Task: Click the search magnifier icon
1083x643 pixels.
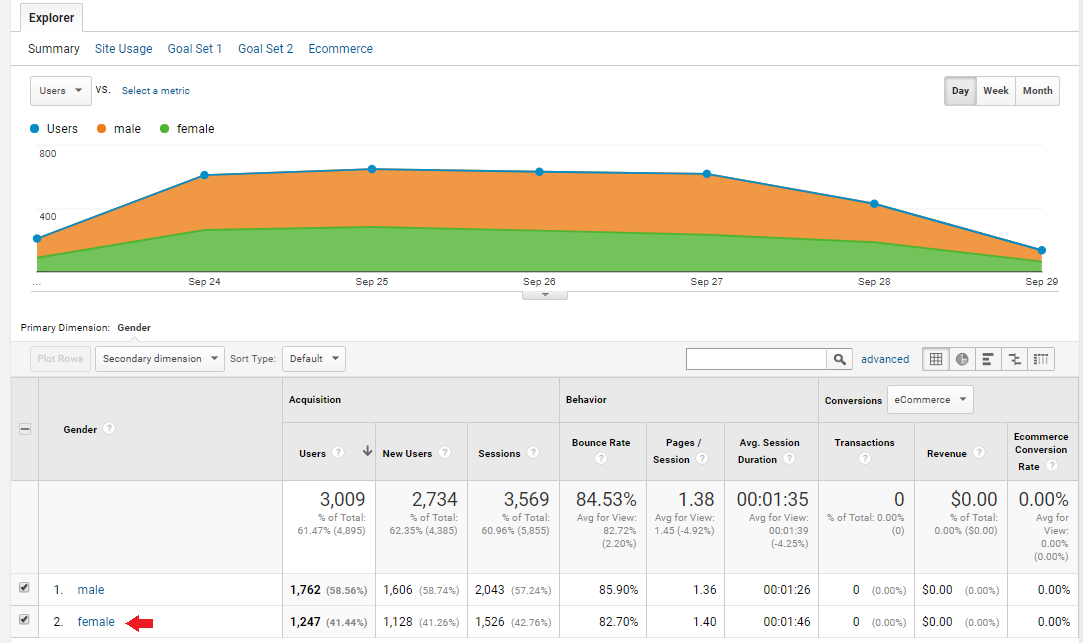Action: tap(839, 358)
